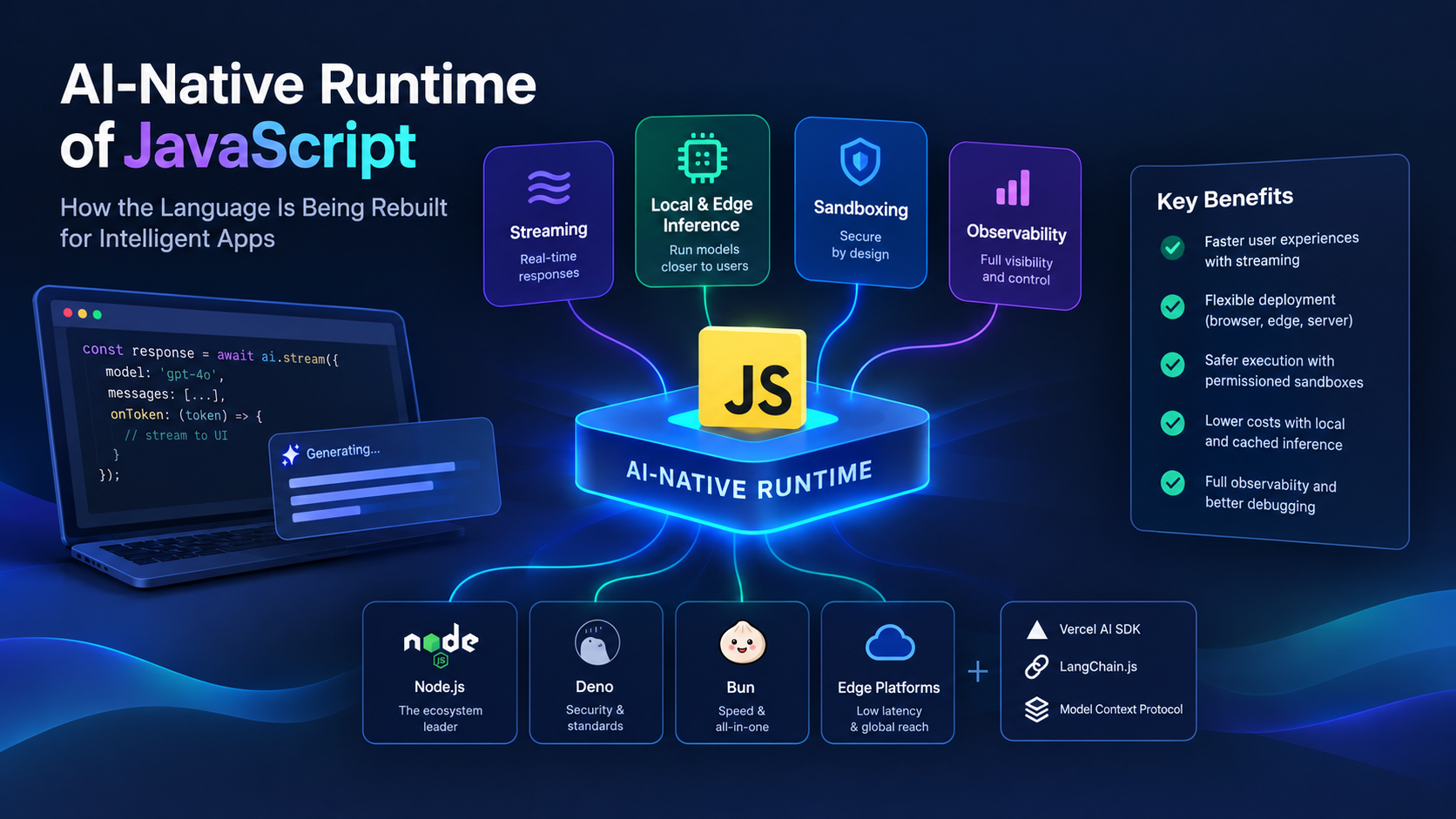Click 'Real-time responses' text in Streaming card
The image size is (1456, 819).
[x=549, y=265]
